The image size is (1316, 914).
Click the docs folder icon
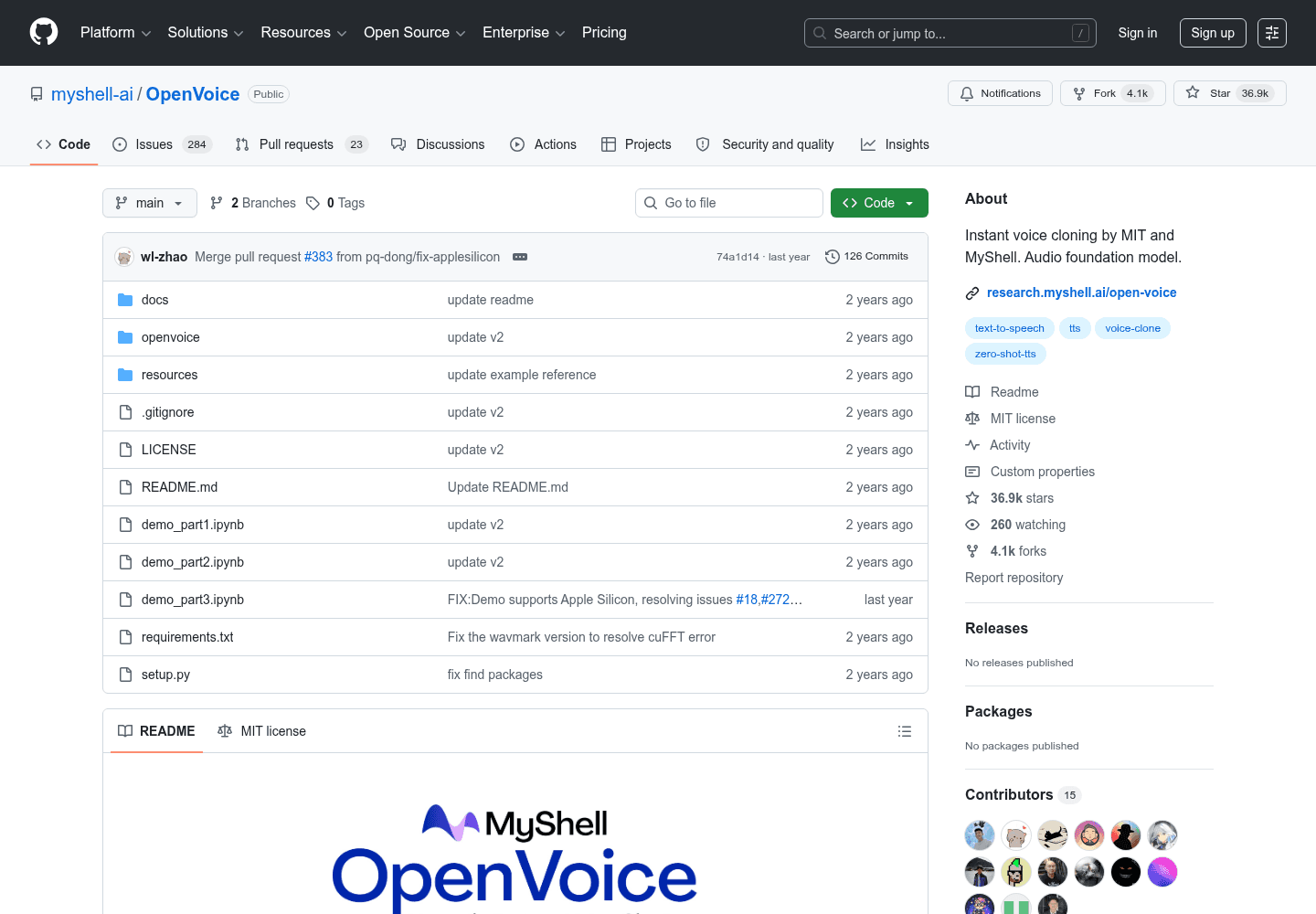[125, 300]
